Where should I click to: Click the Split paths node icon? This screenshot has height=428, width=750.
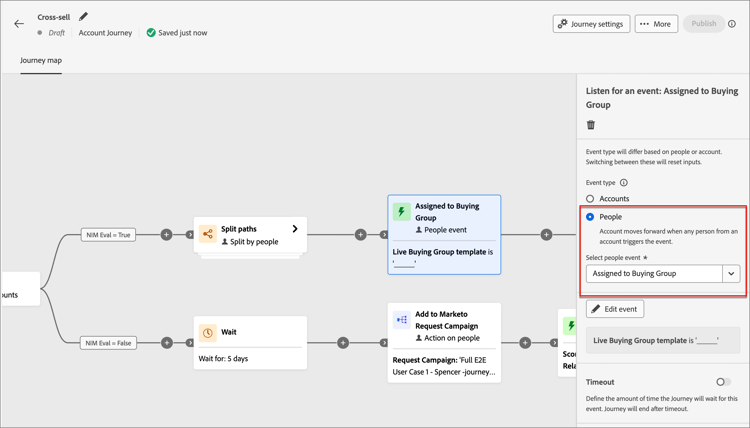tap(208, 234)
